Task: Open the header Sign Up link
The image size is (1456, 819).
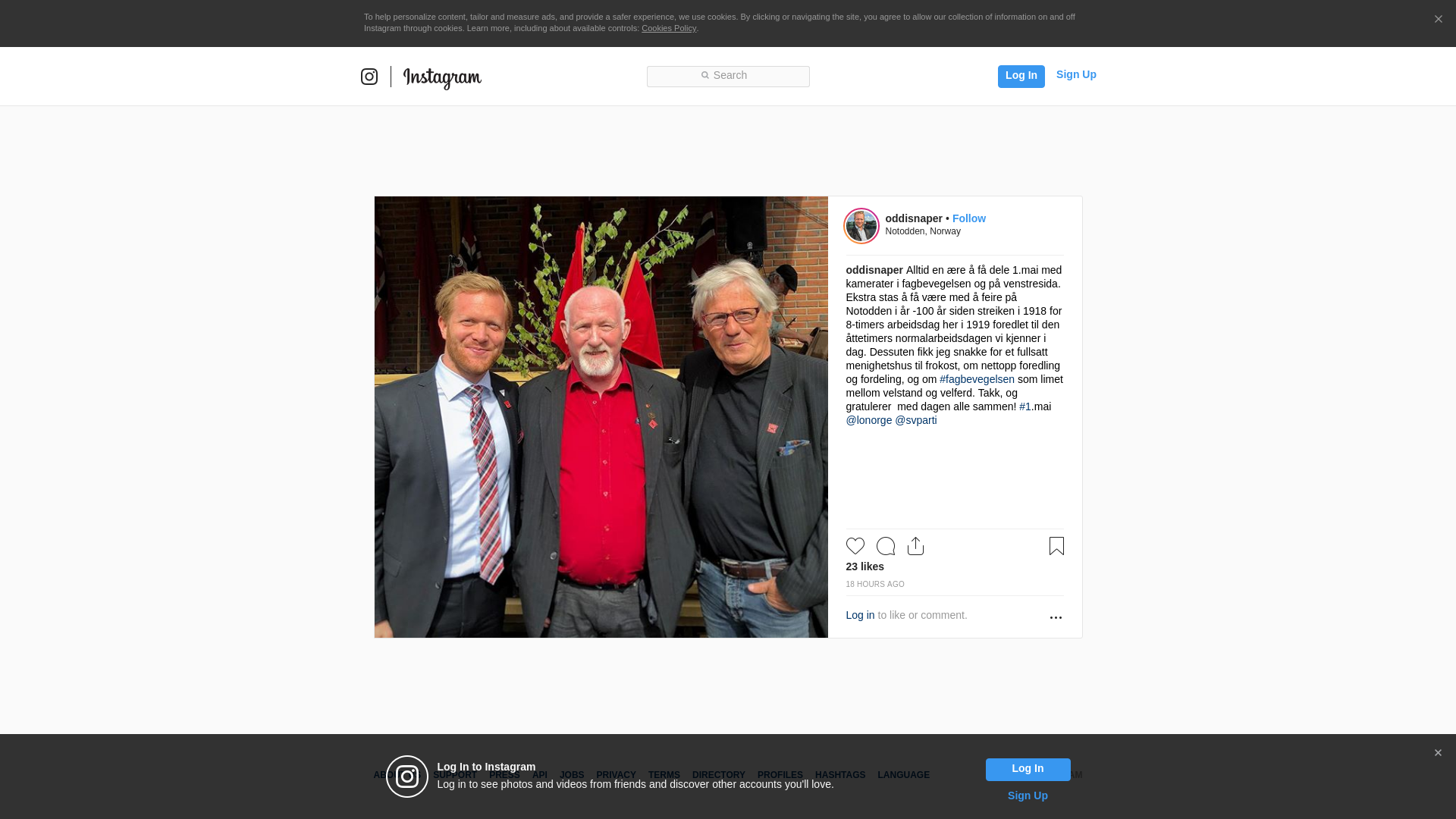Action: 1076,74
